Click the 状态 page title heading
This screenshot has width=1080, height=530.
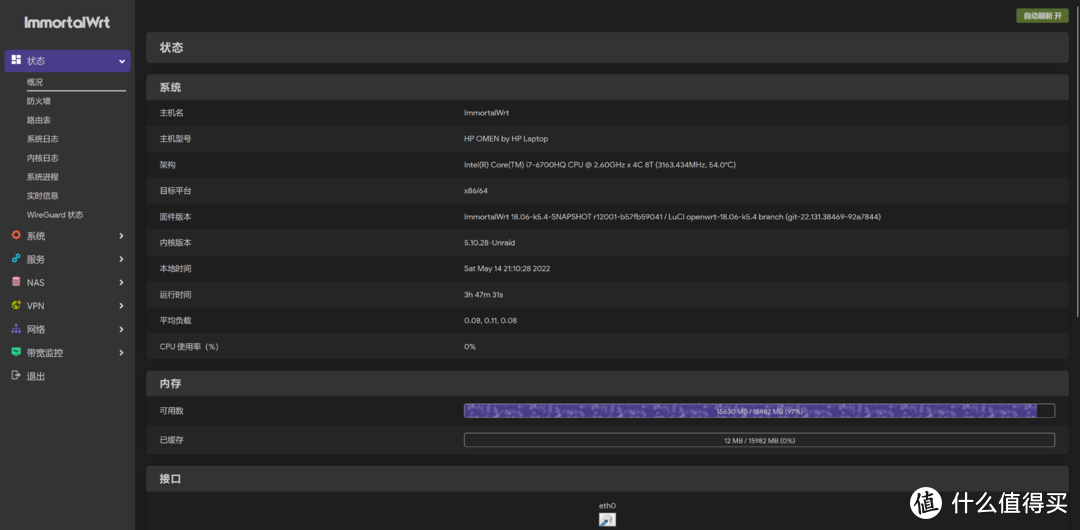click(x=172, y=48)
